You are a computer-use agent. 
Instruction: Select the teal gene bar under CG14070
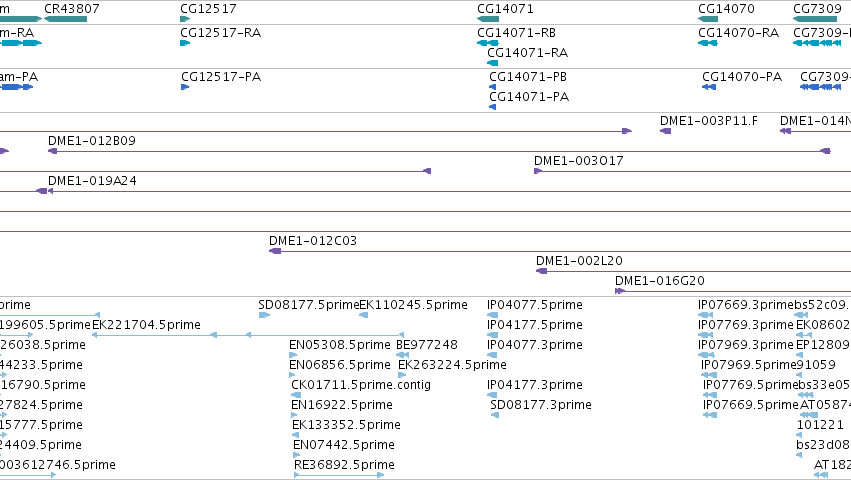708,19
